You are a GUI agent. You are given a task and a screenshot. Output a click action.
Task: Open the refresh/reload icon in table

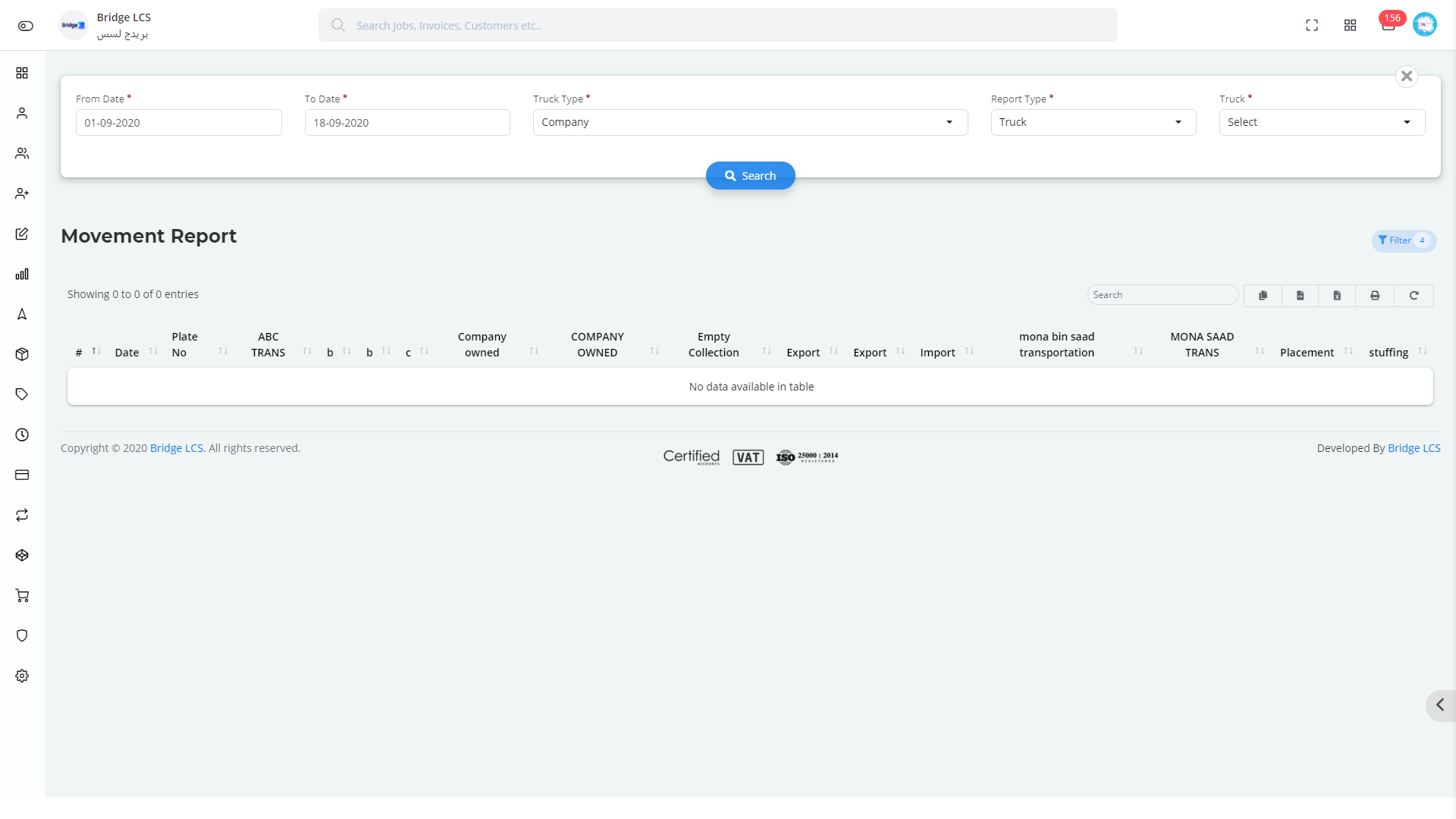(1414, 294)
